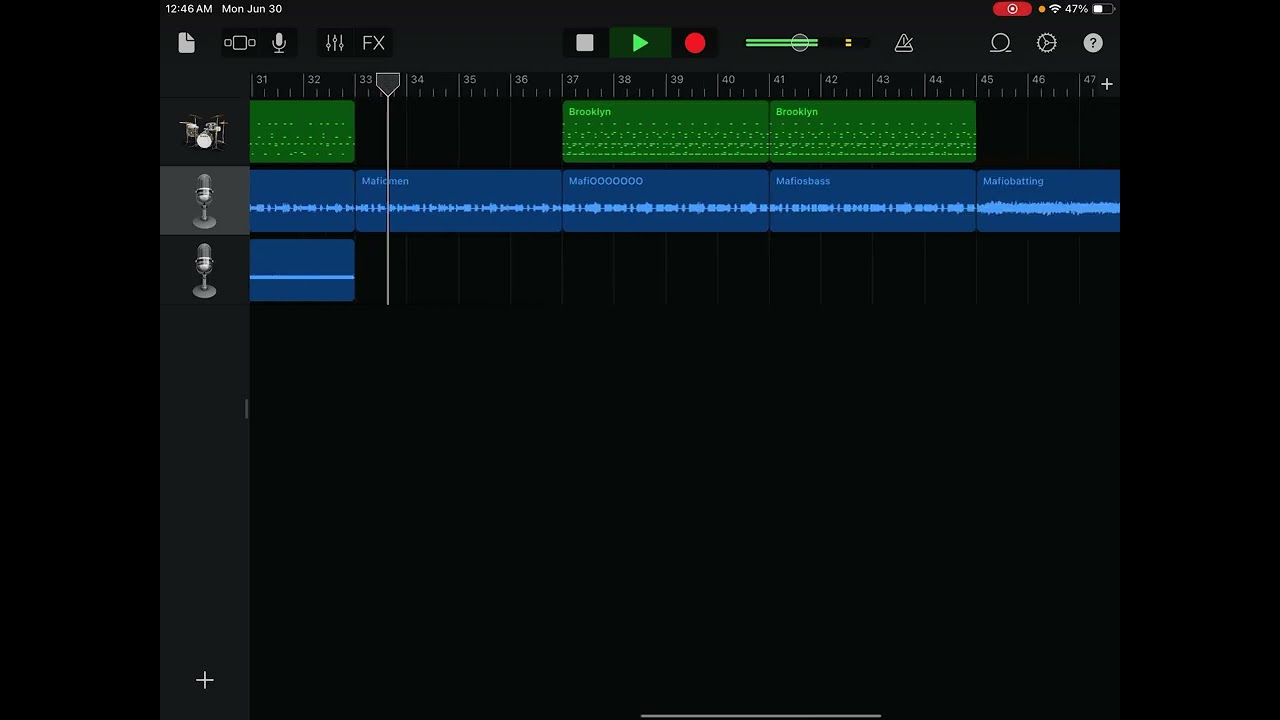Add song section with ruler plus
The height and width of the screenshot is (720, 1280).
1107,84
